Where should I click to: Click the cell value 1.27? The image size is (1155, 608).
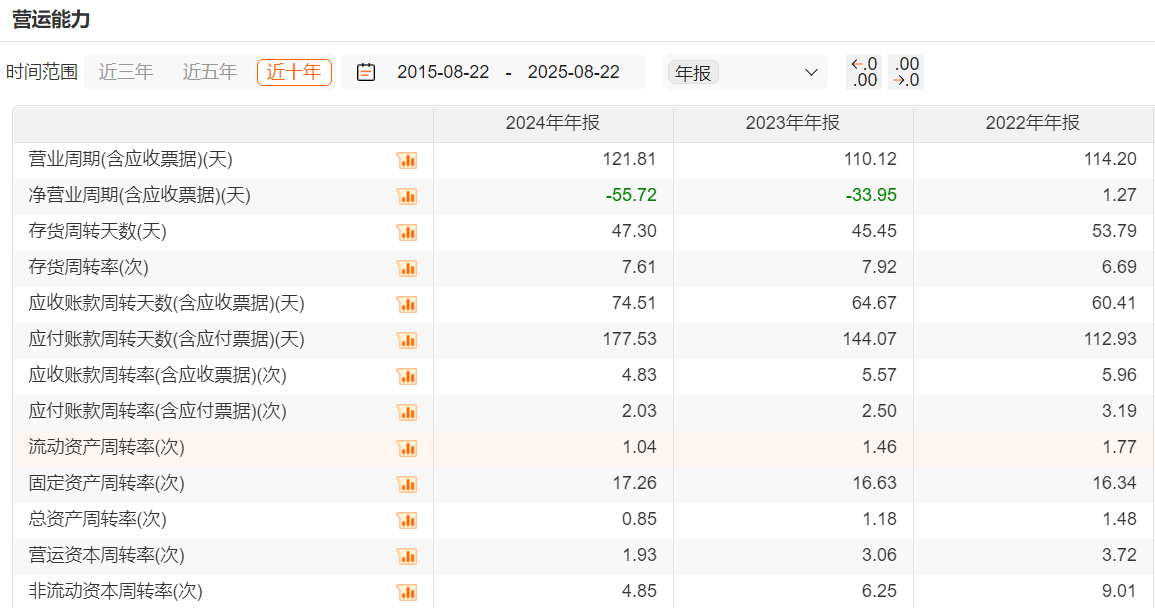(x=1119, y=195)
